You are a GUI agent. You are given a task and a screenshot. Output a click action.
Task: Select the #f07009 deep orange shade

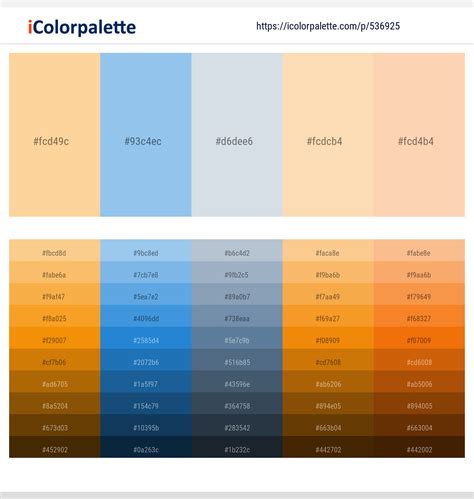pyautogui.click(x=419, y=338)
